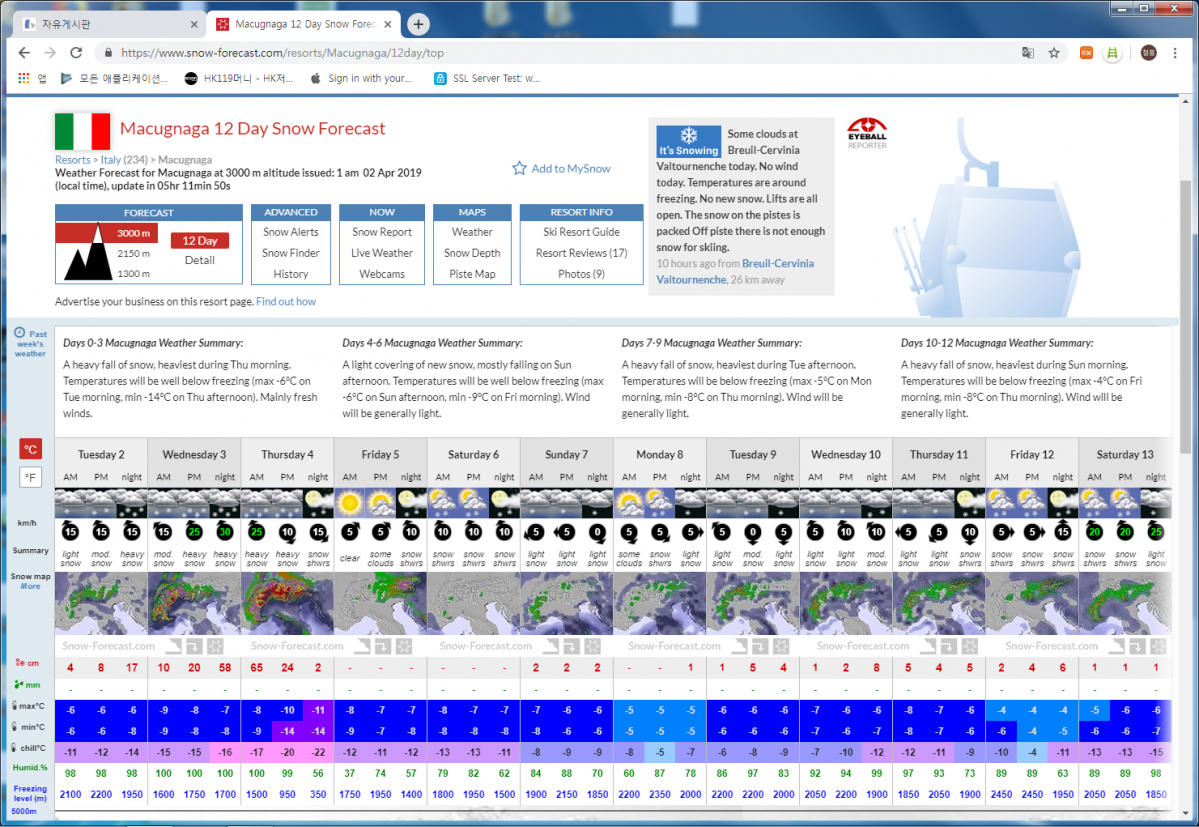
Task: Click the 350 freezing level value
Action: tap(318, 794)
